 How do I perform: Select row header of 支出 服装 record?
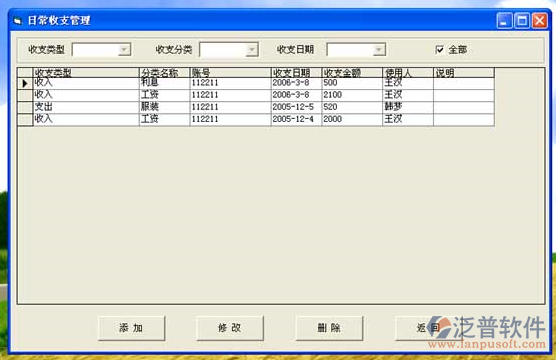click(25, 107)
